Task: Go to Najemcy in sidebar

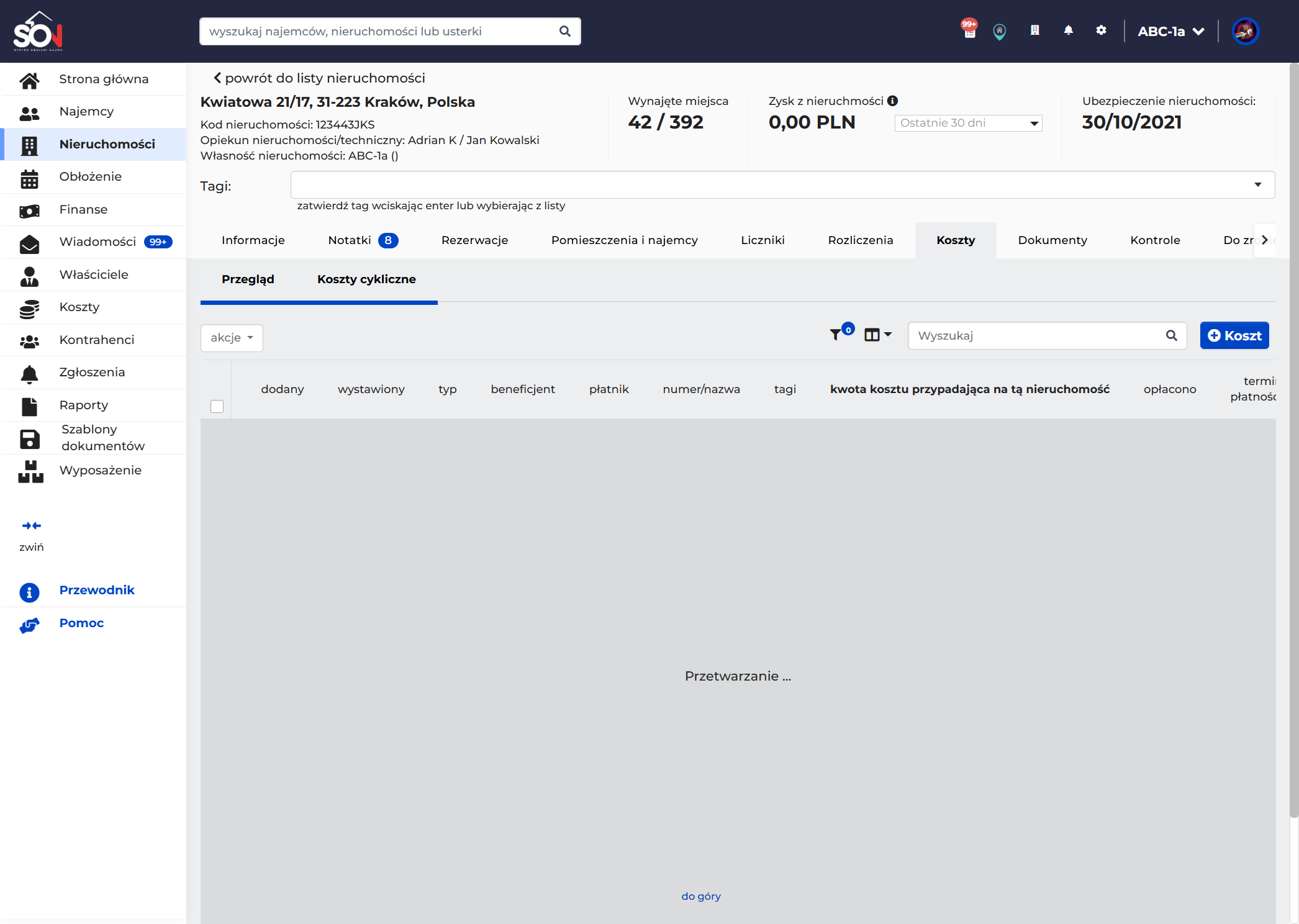Action: (93, 112)
